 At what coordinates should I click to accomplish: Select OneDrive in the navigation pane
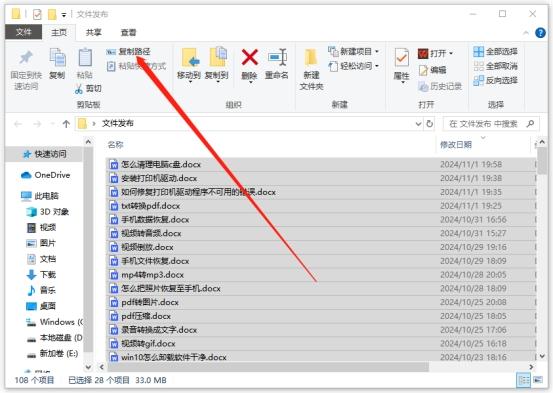pyautogui.click(x=45, y=175)
